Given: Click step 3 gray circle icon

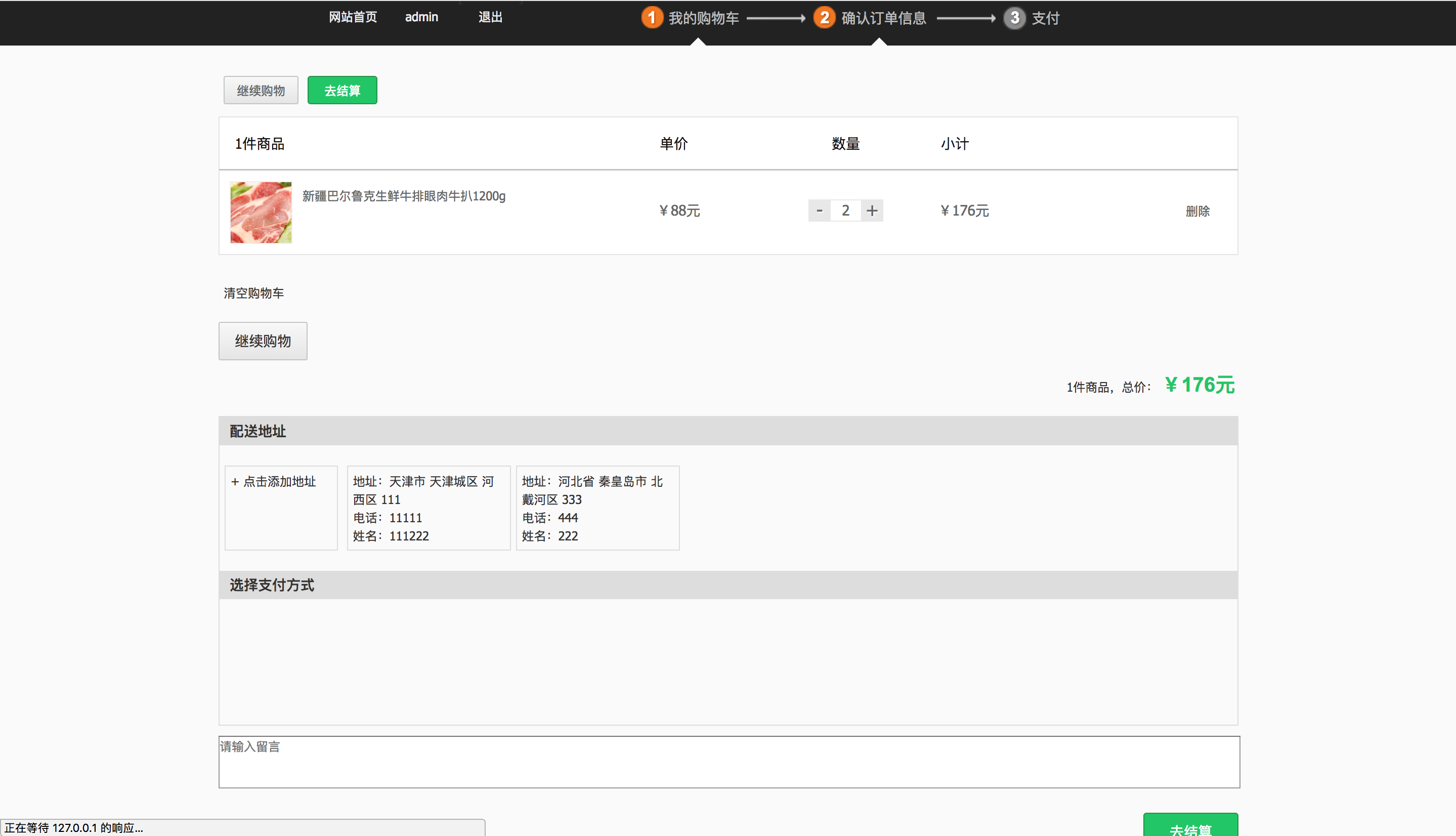Looking at the screenshot, I should click(x=1014, y=18).
